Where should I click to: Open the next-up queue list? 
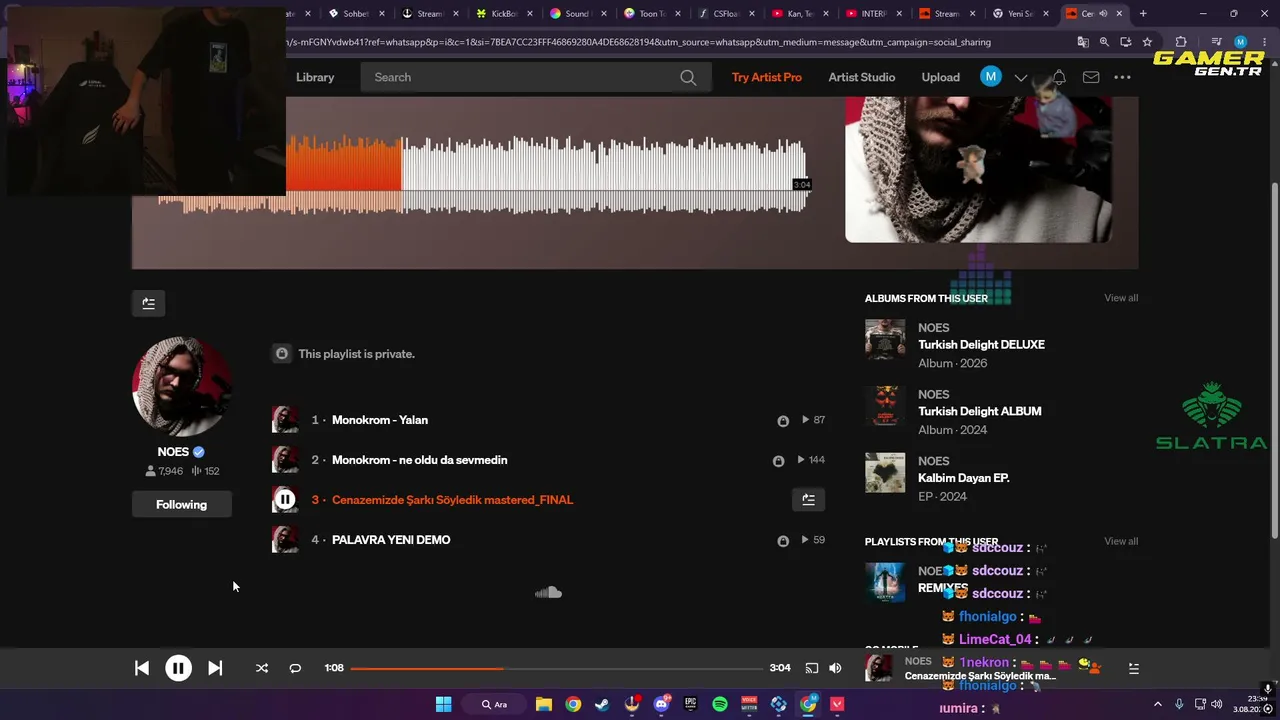coord(1134,668)
